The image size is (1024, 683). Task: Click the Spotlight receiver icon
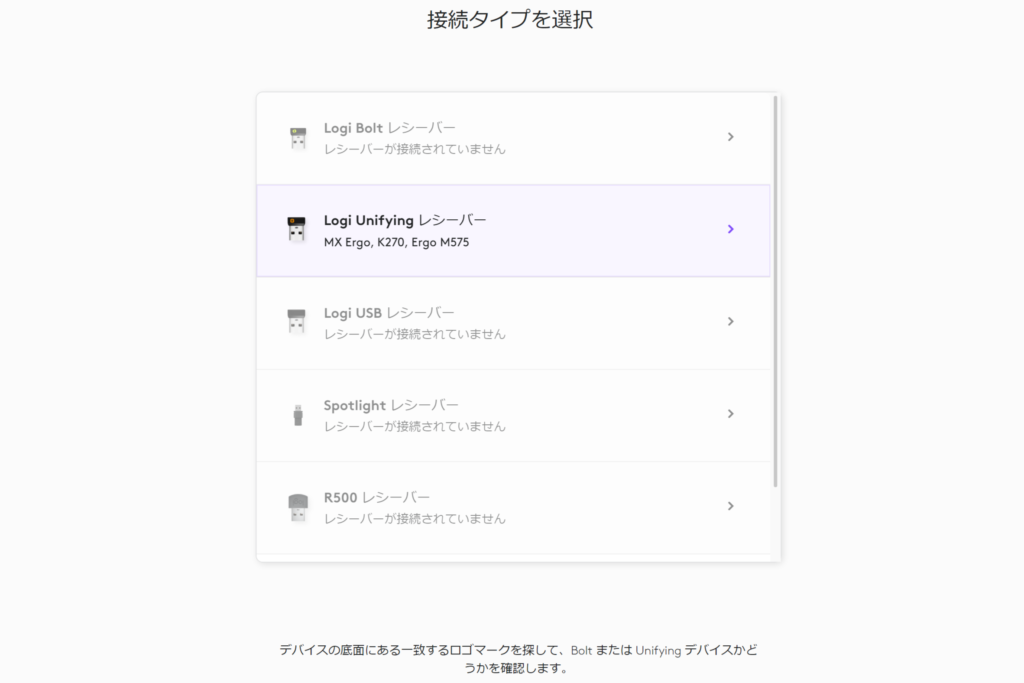298,415
